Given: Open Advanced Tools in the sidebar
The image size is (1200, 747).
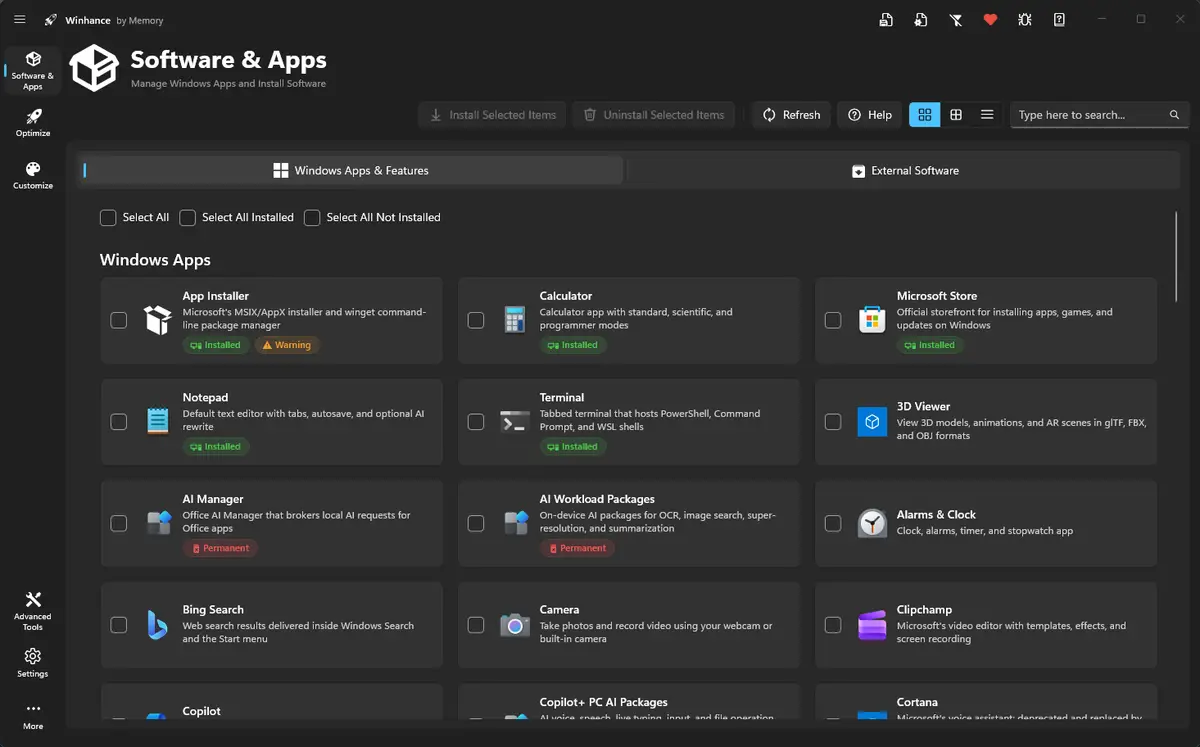Looking at the screenshot, I should (x=33, y=611).
